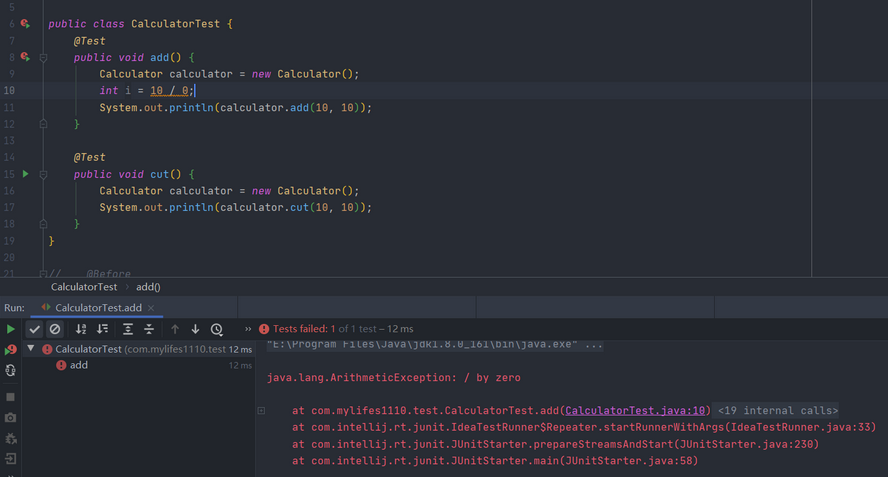Image resolution: width=888 pixels, height=478 pixels.
Task: Click the Run: panel label
Action: (14, 308)
